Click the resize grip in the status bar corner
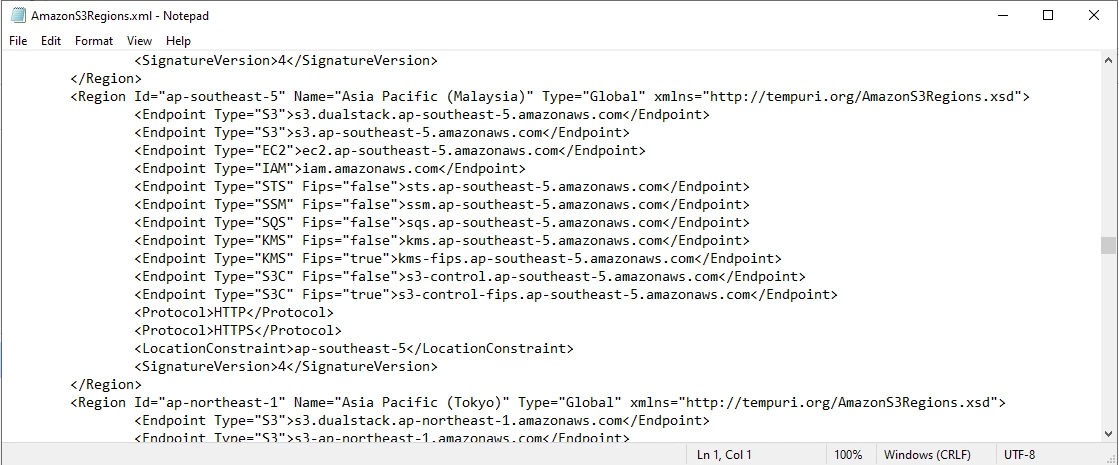The width and height of the screenshot is (1119, 465). [1110, 457]
